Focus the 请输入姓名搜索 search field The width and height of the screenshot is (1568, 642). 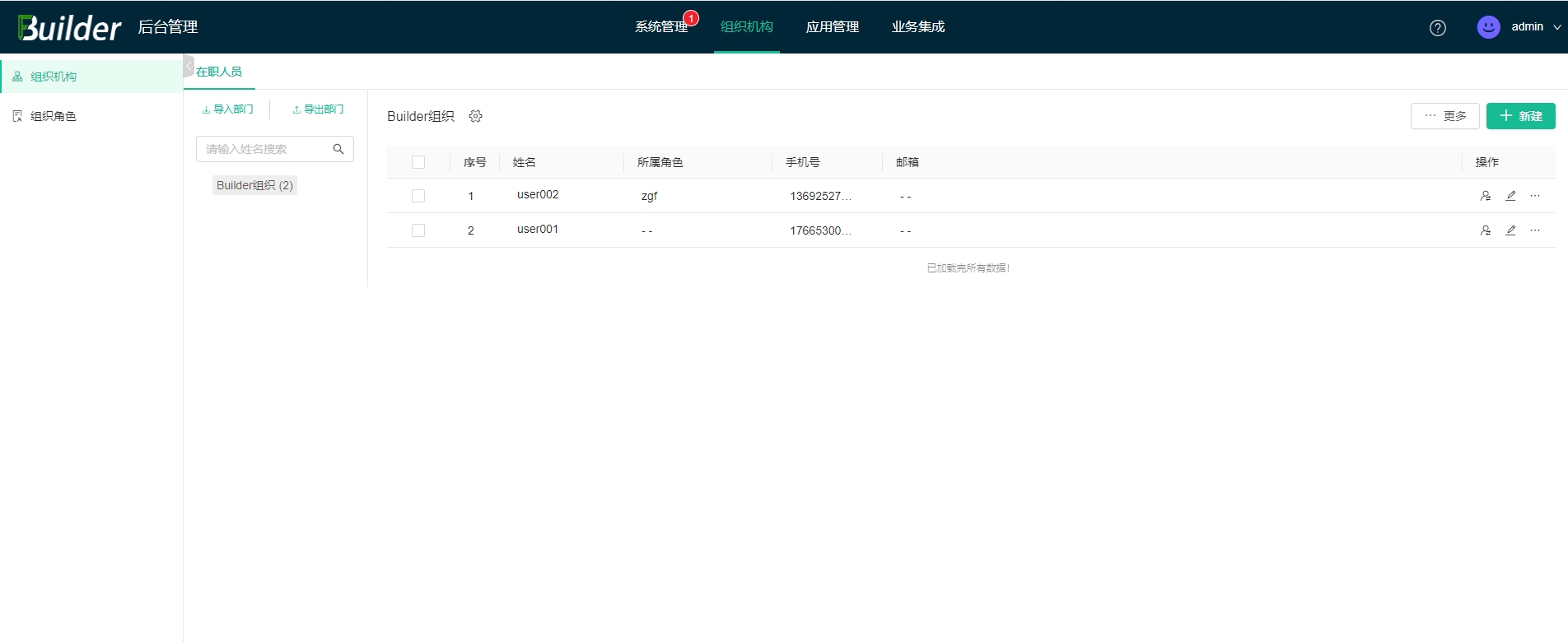[x=275, y=149]
